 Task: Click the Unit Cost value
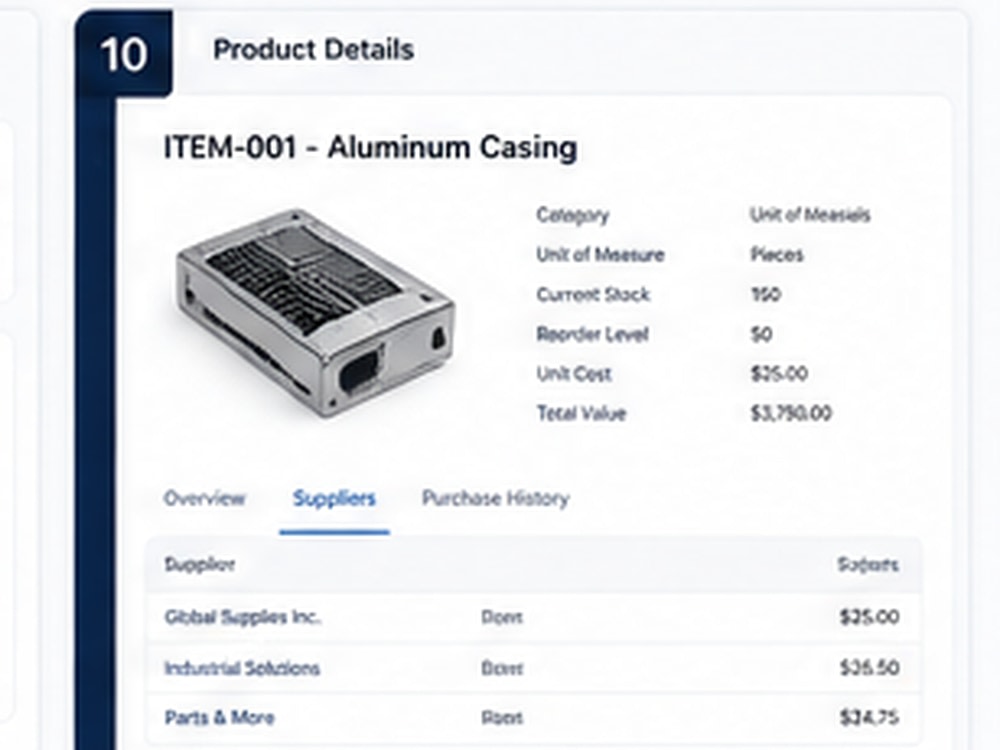click(779, 373)
